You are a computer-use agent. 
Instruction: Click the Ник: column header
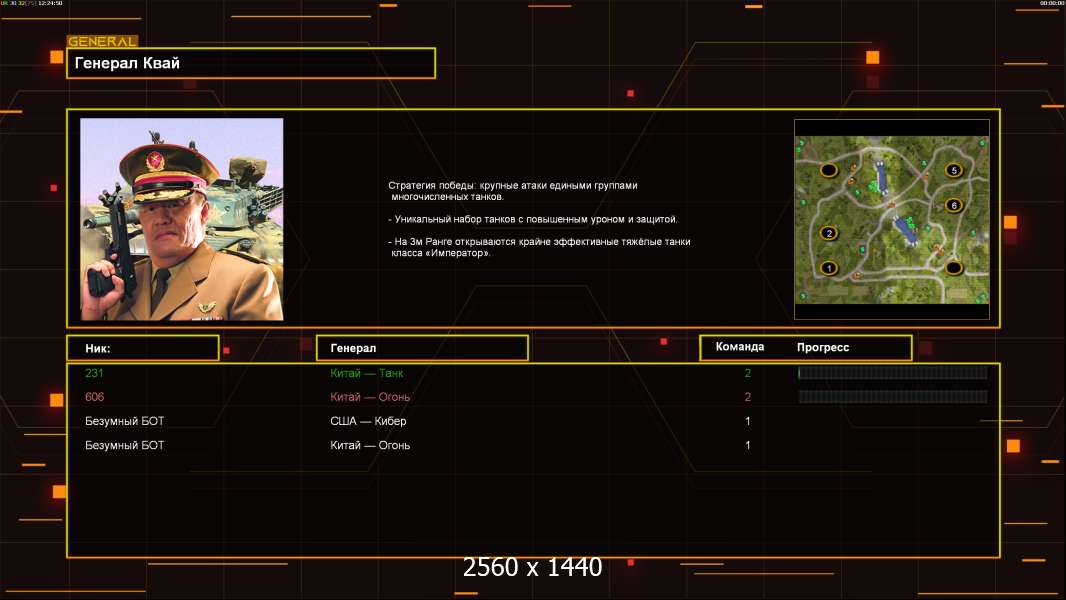click(142, 348)
